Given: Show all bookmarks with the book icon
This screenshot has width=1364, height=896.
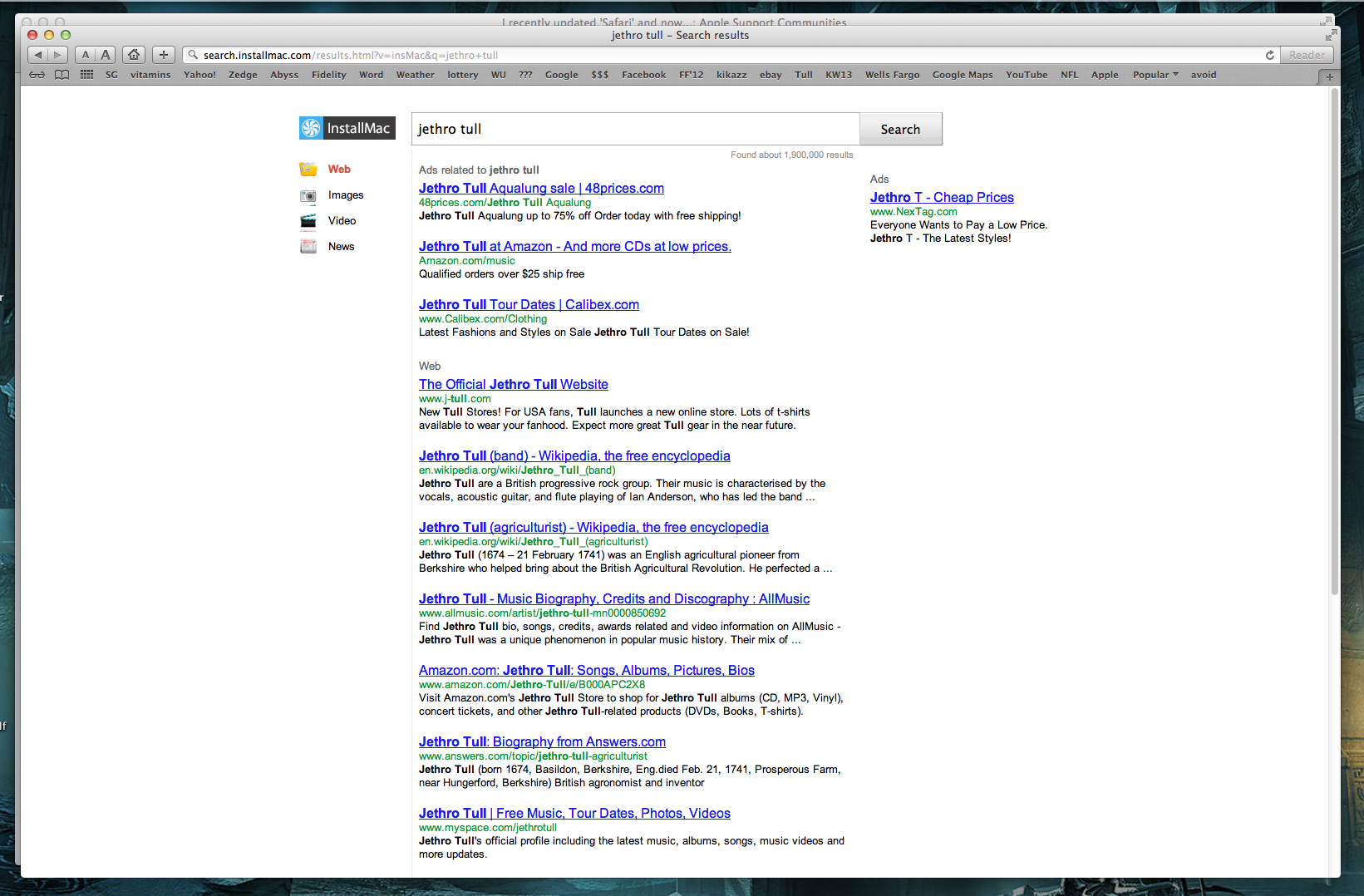Looking at the screenshot, I should coord(62,75).
